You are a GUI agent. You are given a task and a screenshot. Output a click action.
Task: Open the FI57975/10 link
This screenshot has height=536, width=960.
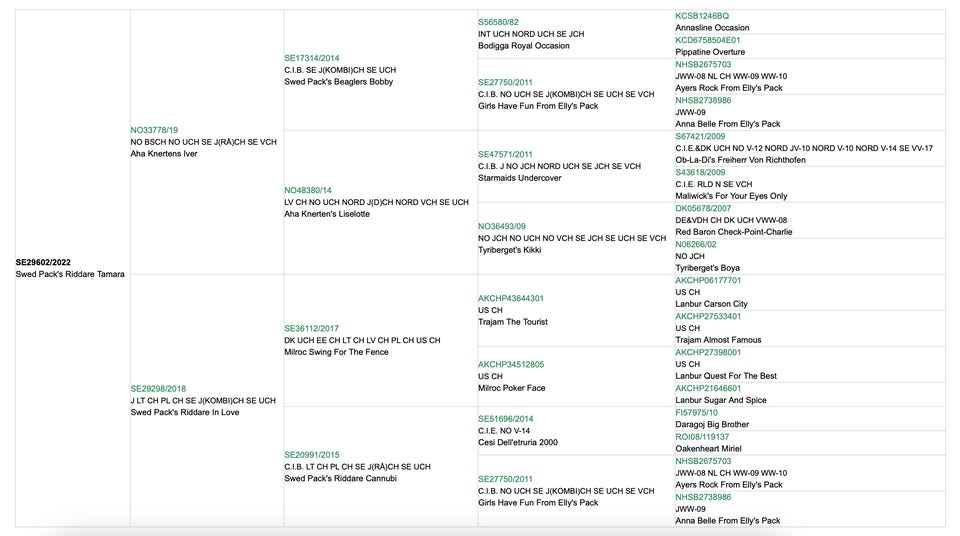tap(697, 413)
